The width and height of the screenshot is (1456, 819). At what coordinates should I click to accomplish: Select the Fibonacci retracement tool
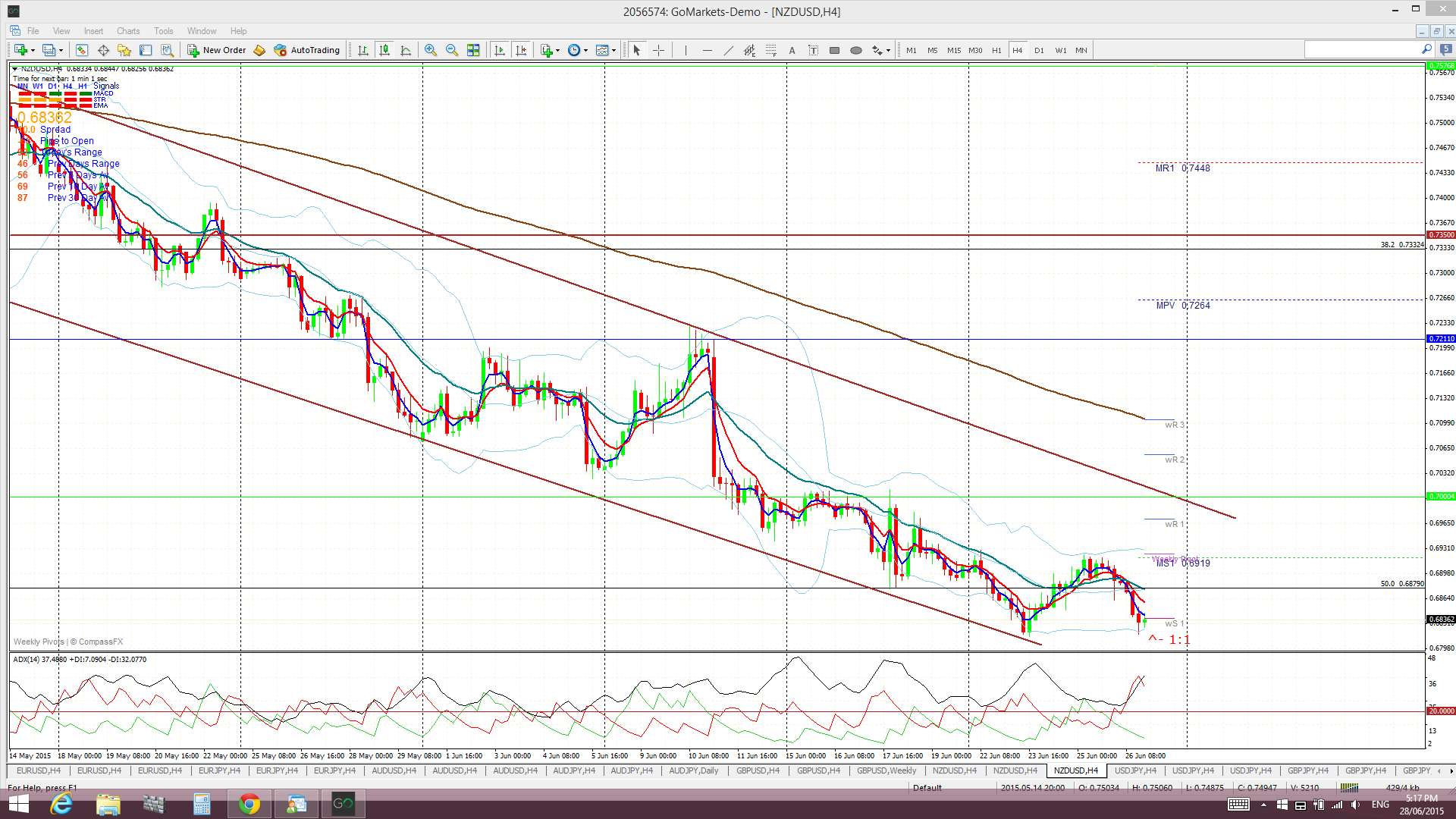tap(770, 50)
